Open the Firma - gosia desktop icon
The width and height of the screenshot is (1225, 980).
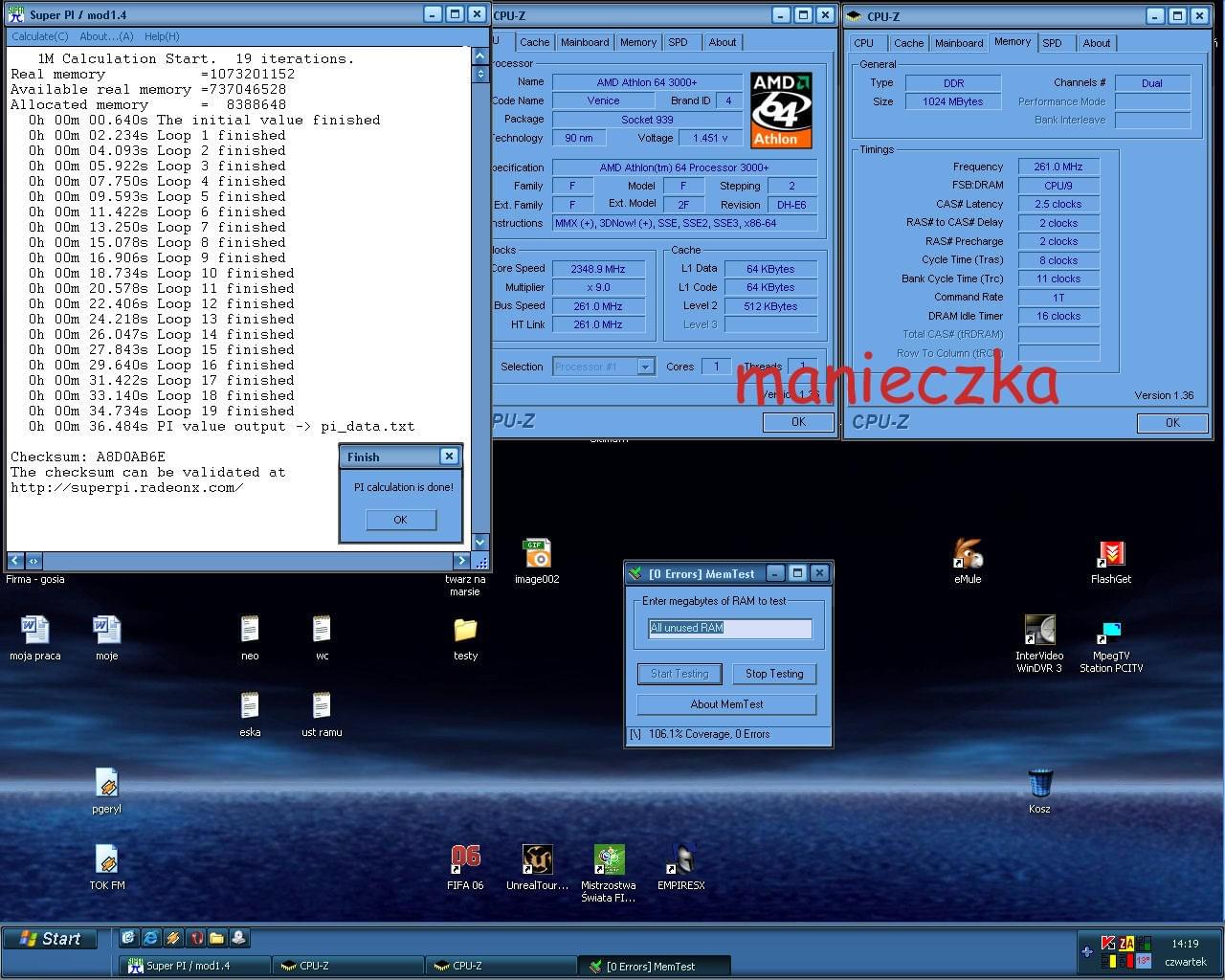tap(35, 579)
